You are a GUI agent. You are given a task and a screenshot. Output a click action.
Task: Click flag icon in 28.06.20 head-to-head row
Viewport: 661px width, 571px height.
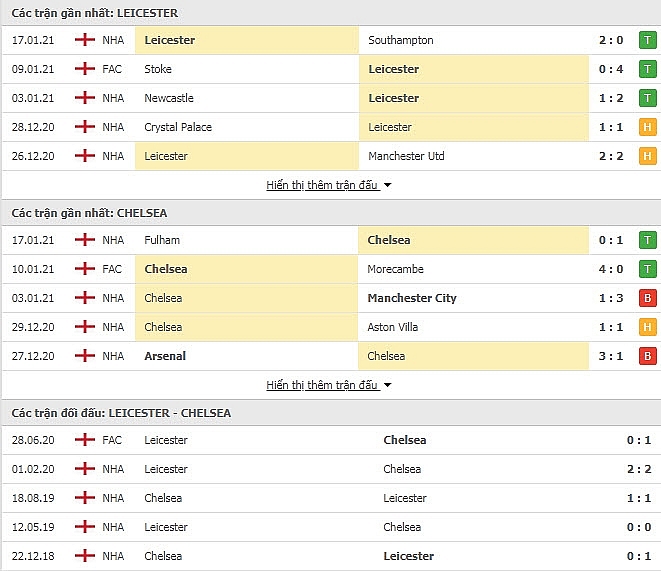(x=85, y=440)
